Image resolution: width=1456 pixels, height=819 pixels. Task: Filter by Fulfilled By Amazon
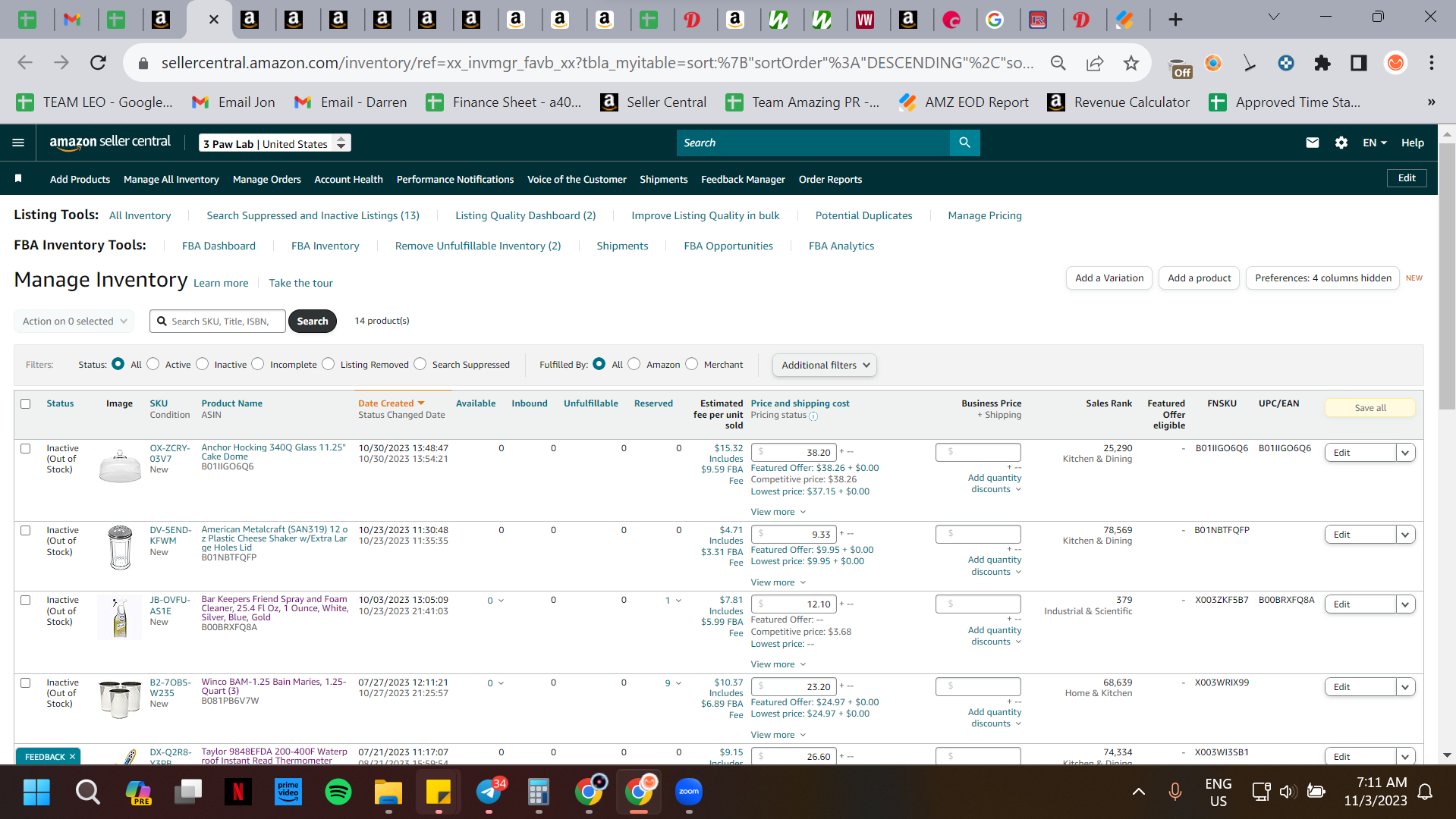(634, 364)
